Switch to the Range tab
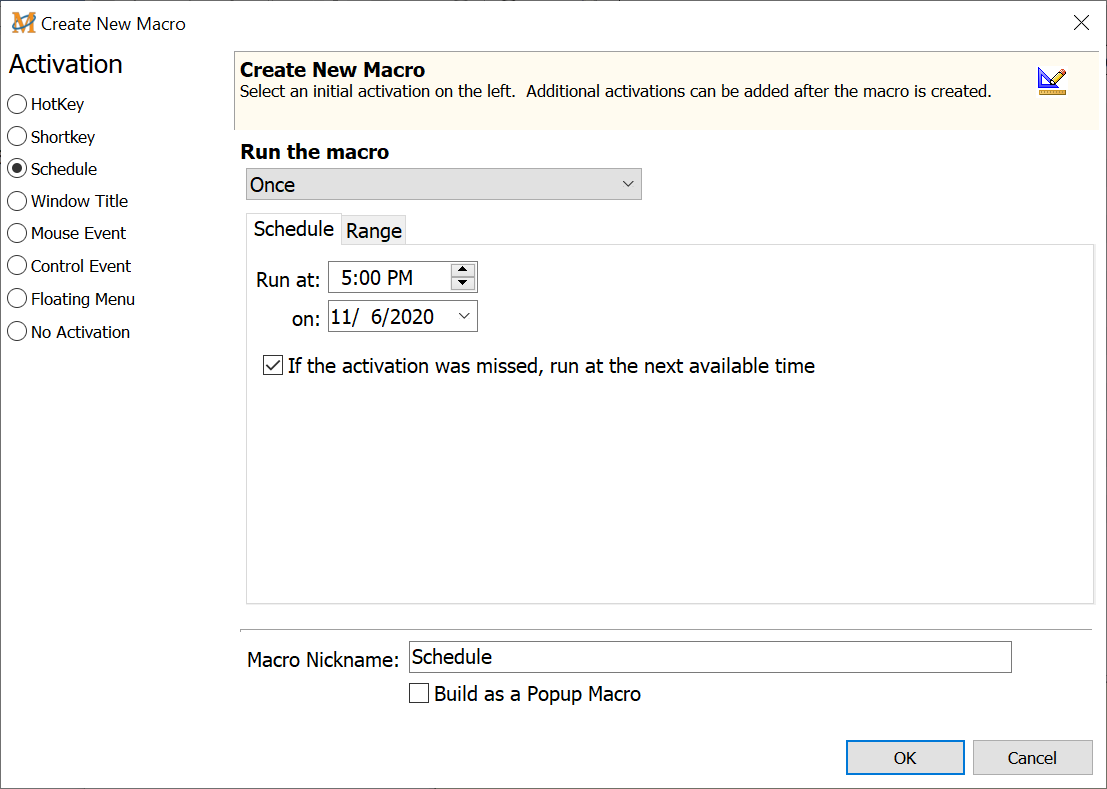This screenshot has width=1107, height=789. tap(374, 231)
